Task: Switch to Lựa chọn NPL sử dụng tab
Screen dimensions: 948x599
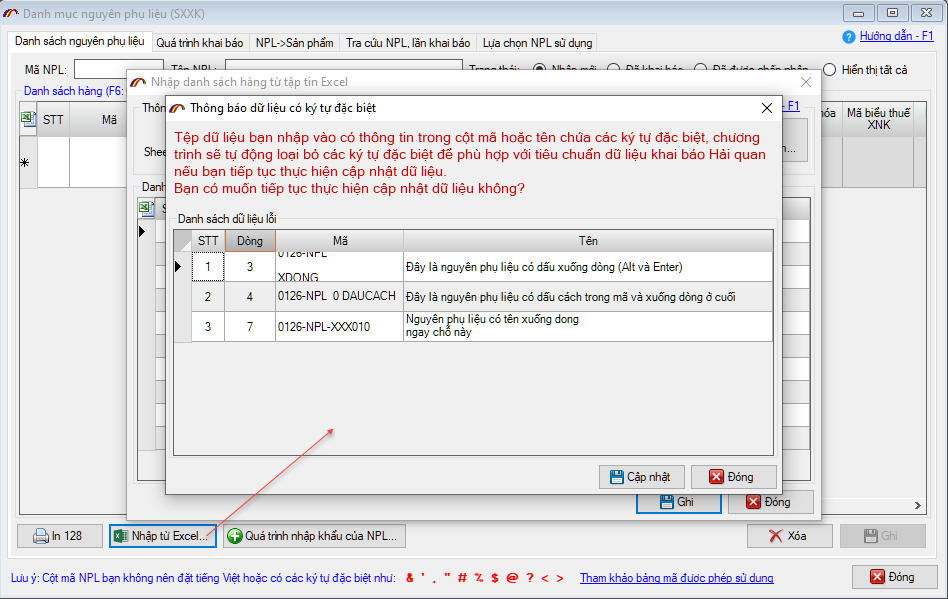Action: coord(537,43)
